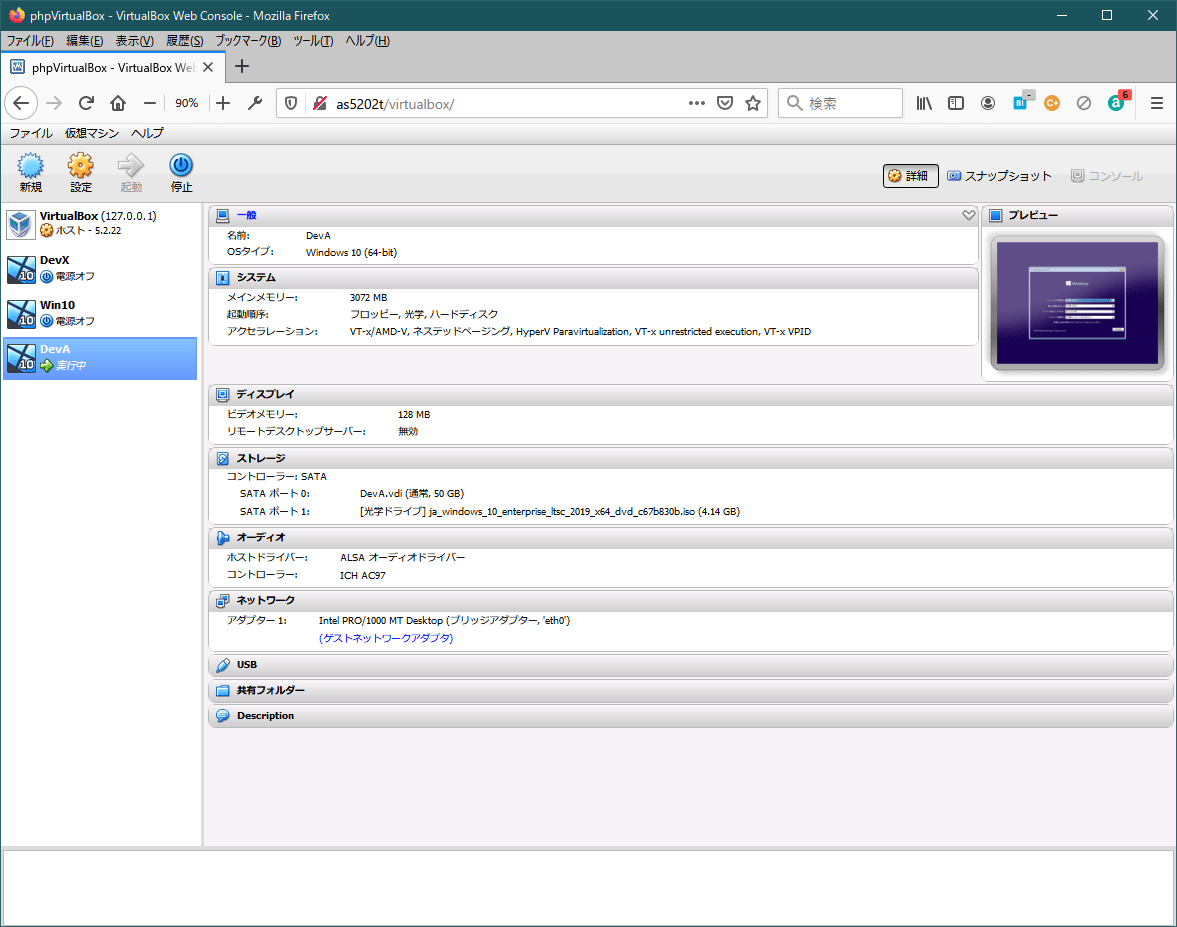Click the システム section header
Viewport: 1177px width, 927px height.
point(593,278)
